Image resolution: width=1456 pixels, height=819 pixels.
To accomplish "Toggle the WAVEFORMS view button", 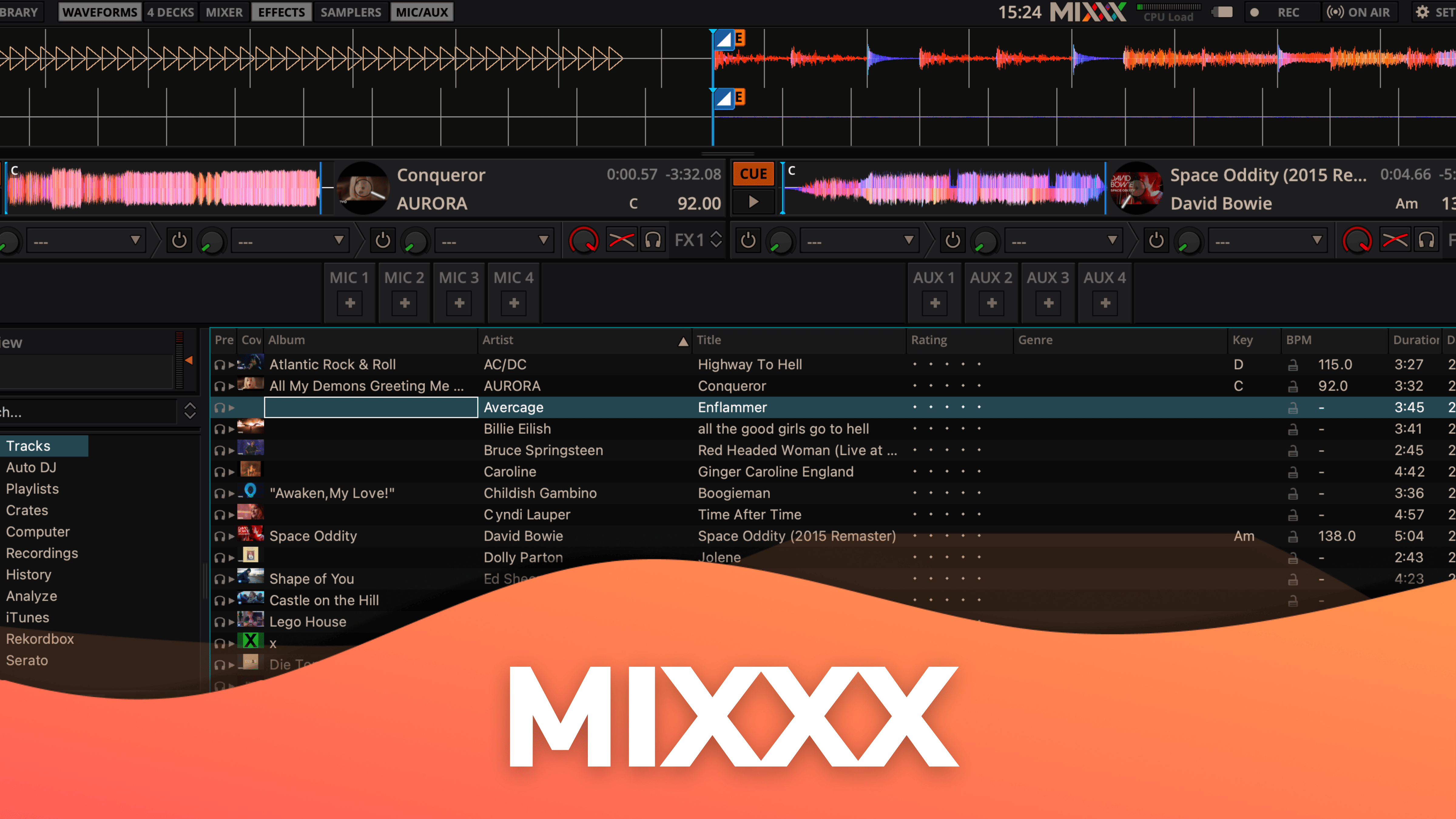I will tap(99, 12).
